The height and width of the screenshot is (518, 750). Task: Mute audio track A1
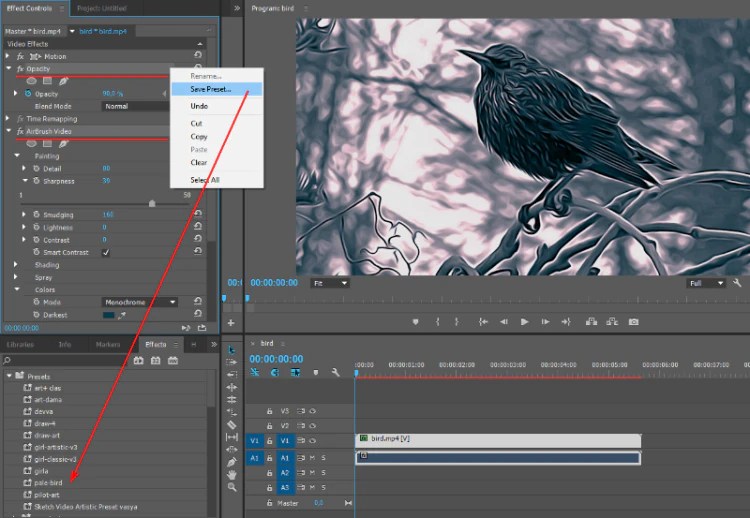pos(312,458)
